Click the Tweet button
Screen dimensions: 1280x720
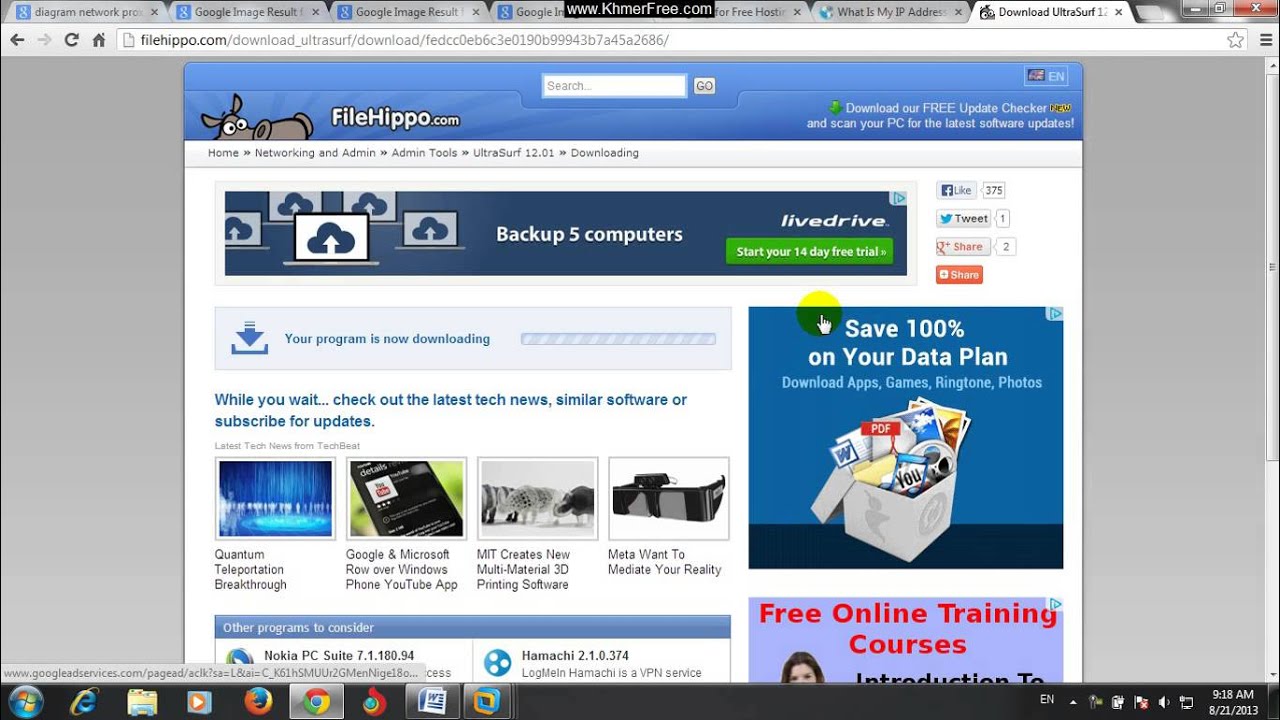click(x=963, y=218)
